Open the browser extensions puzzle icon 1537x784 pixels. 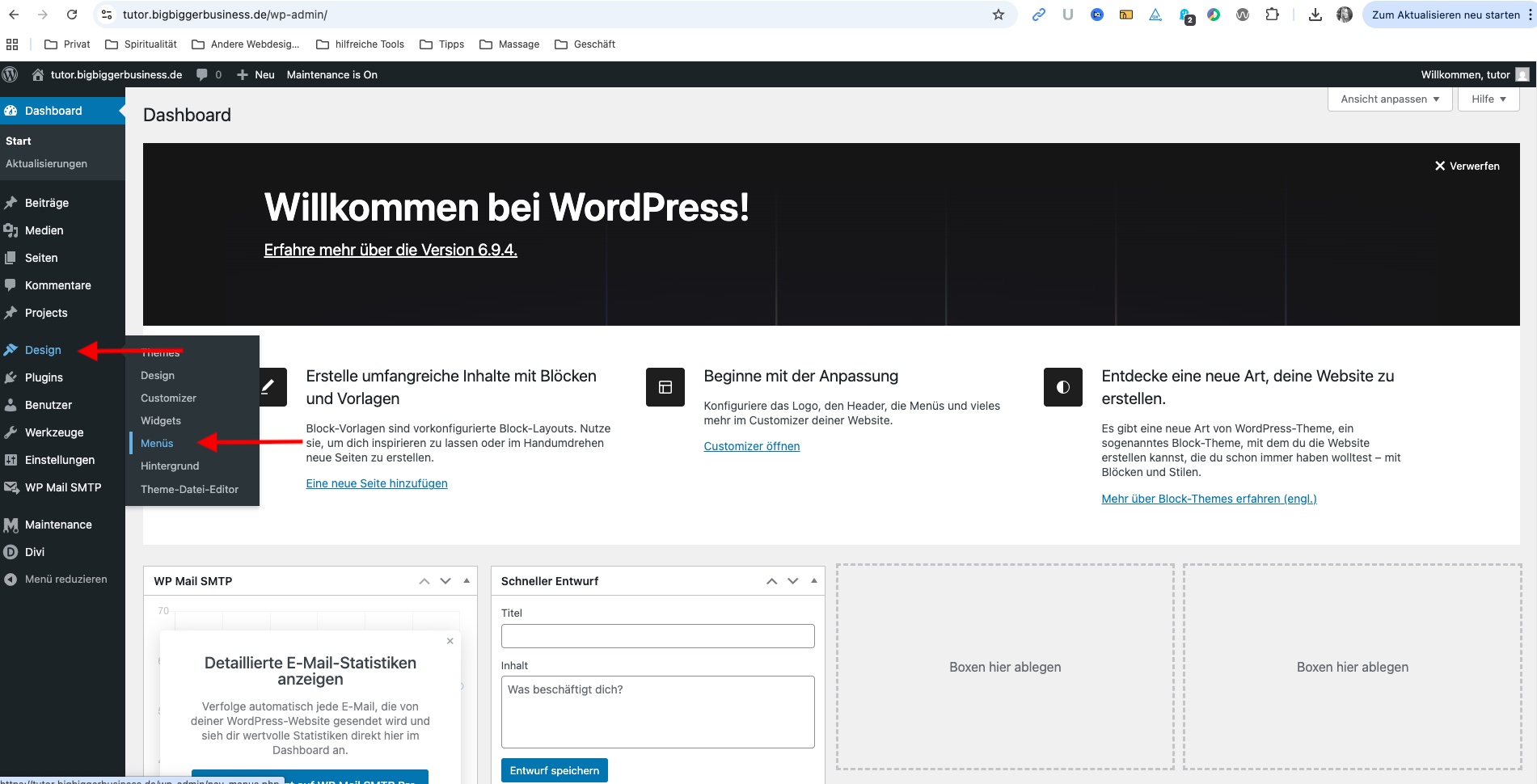point(1272,15)
